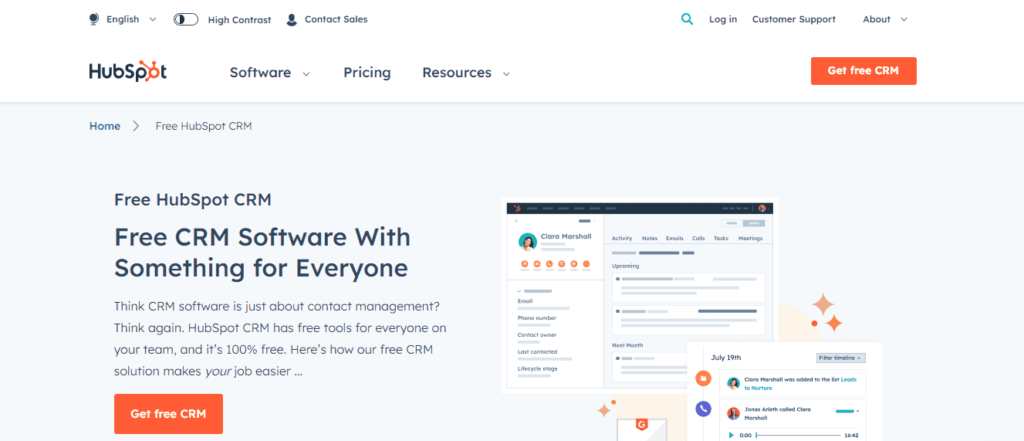This screenshot has height=441, width=1024.
Task: Click the 0:00 playback time
Action: (745, 435)
